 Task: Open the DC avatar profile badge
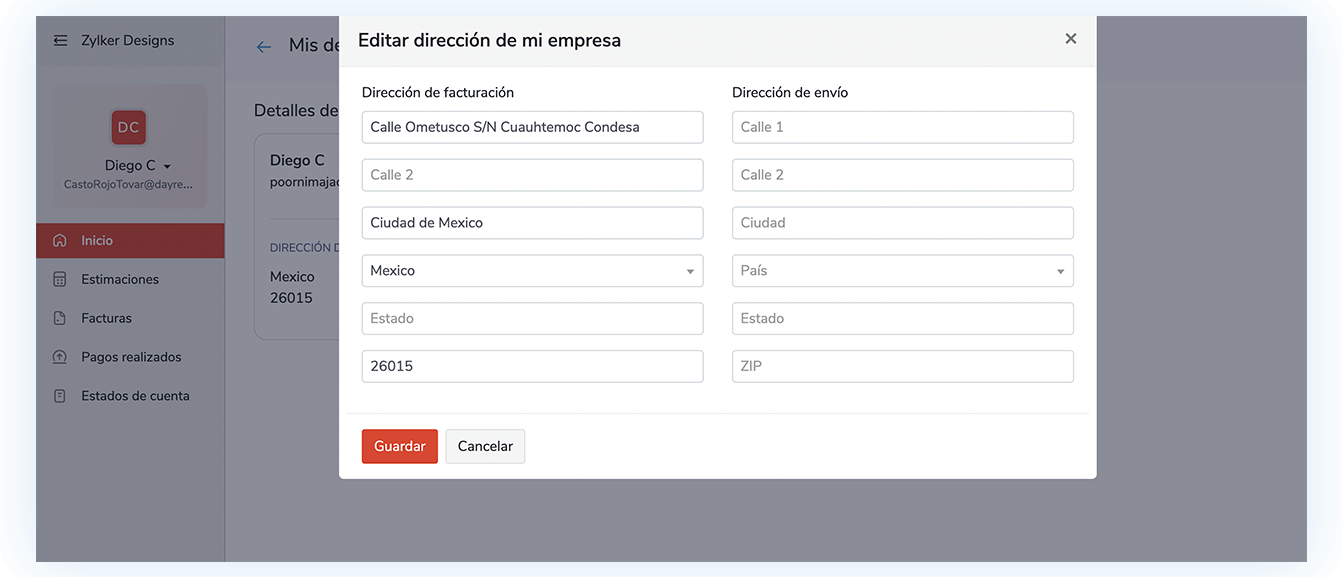(x=128, y=126)
